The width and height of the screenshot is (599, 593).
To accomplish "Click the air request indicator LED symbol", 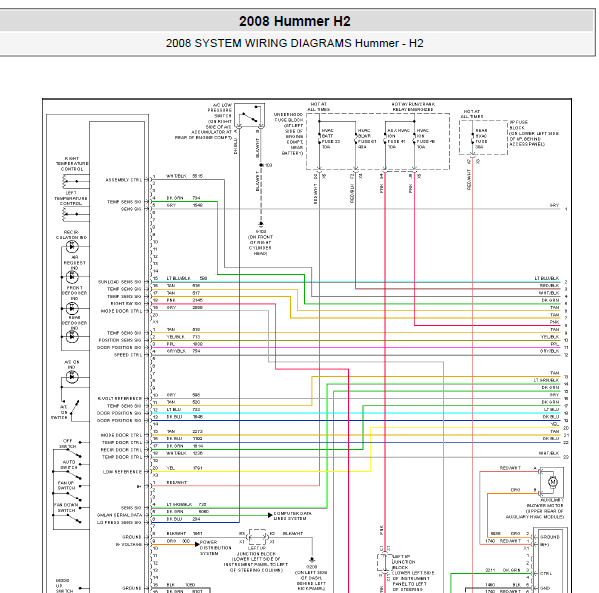I will point(72,277).
